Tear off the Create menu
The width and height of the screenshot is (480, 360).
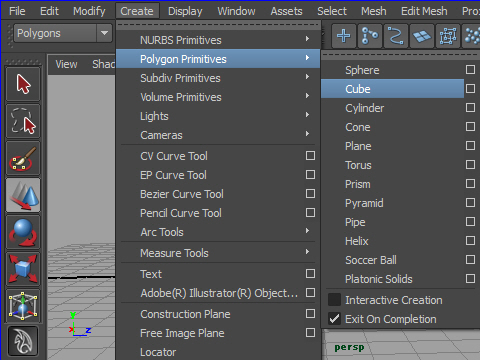[x=218, y=25]
